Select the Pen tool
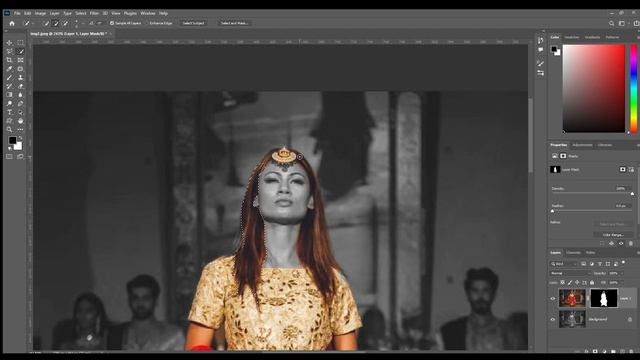 [x=20, y=104]
